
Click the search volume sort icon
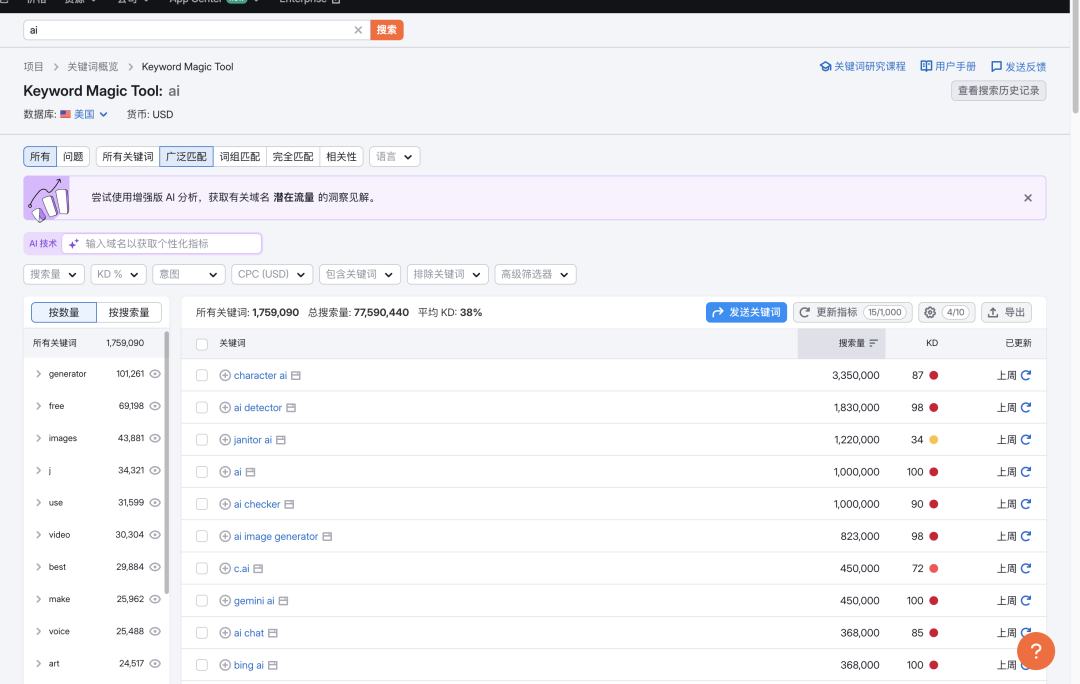tap(874, 343)
